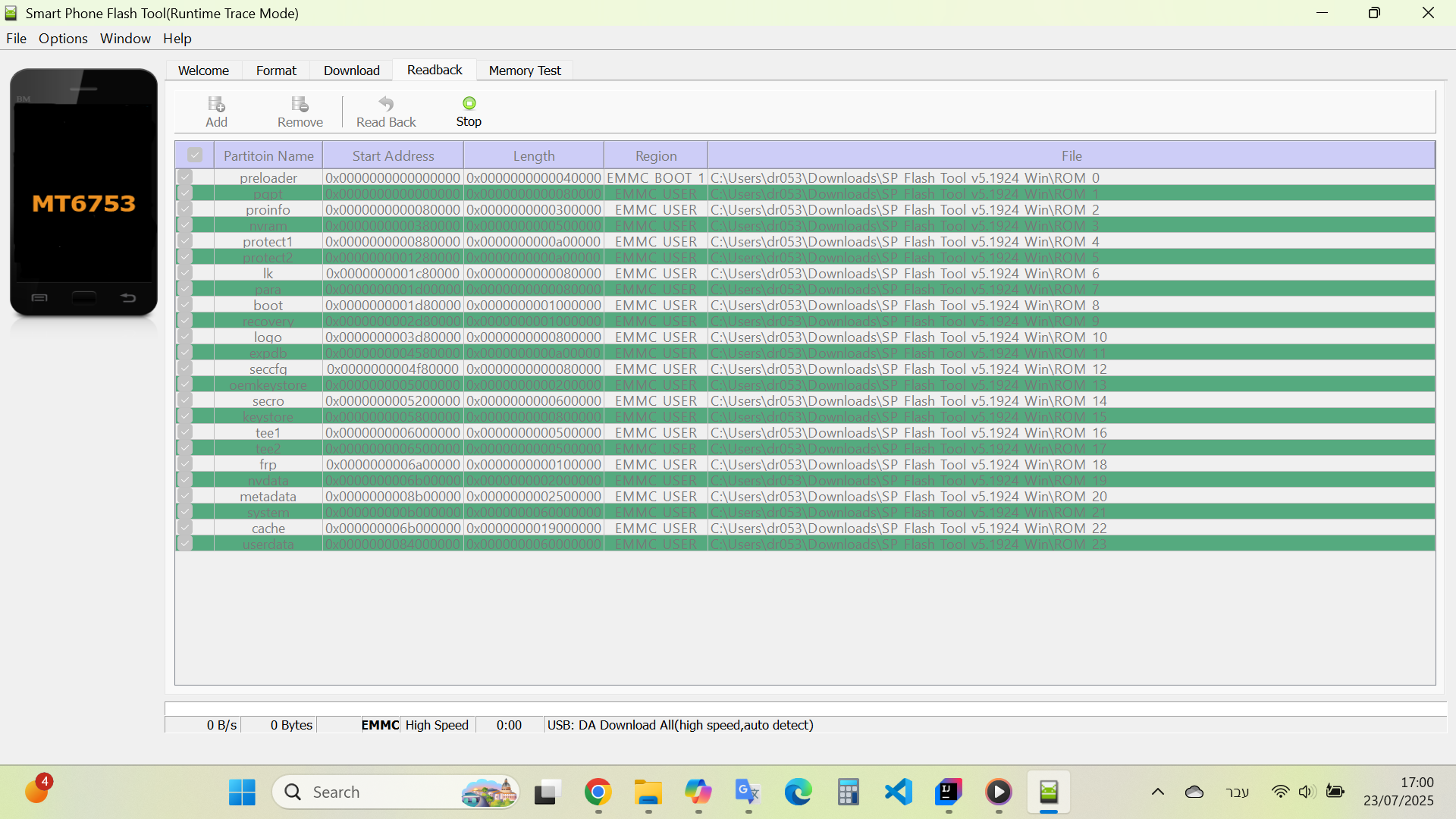Click the Add partition icon
Screen dimensions: 1456x819
216,111
